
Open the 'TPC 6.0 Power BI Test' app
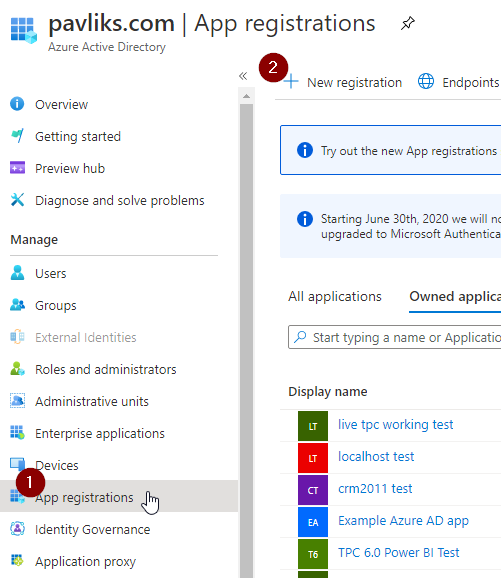(399, 553)
